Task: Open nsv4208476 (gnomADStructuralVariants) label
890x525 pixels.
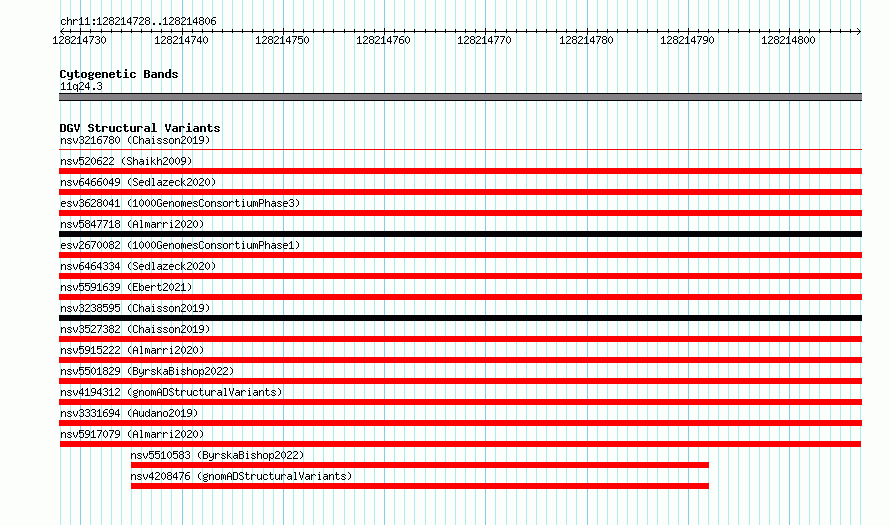Action: point(241,476)
